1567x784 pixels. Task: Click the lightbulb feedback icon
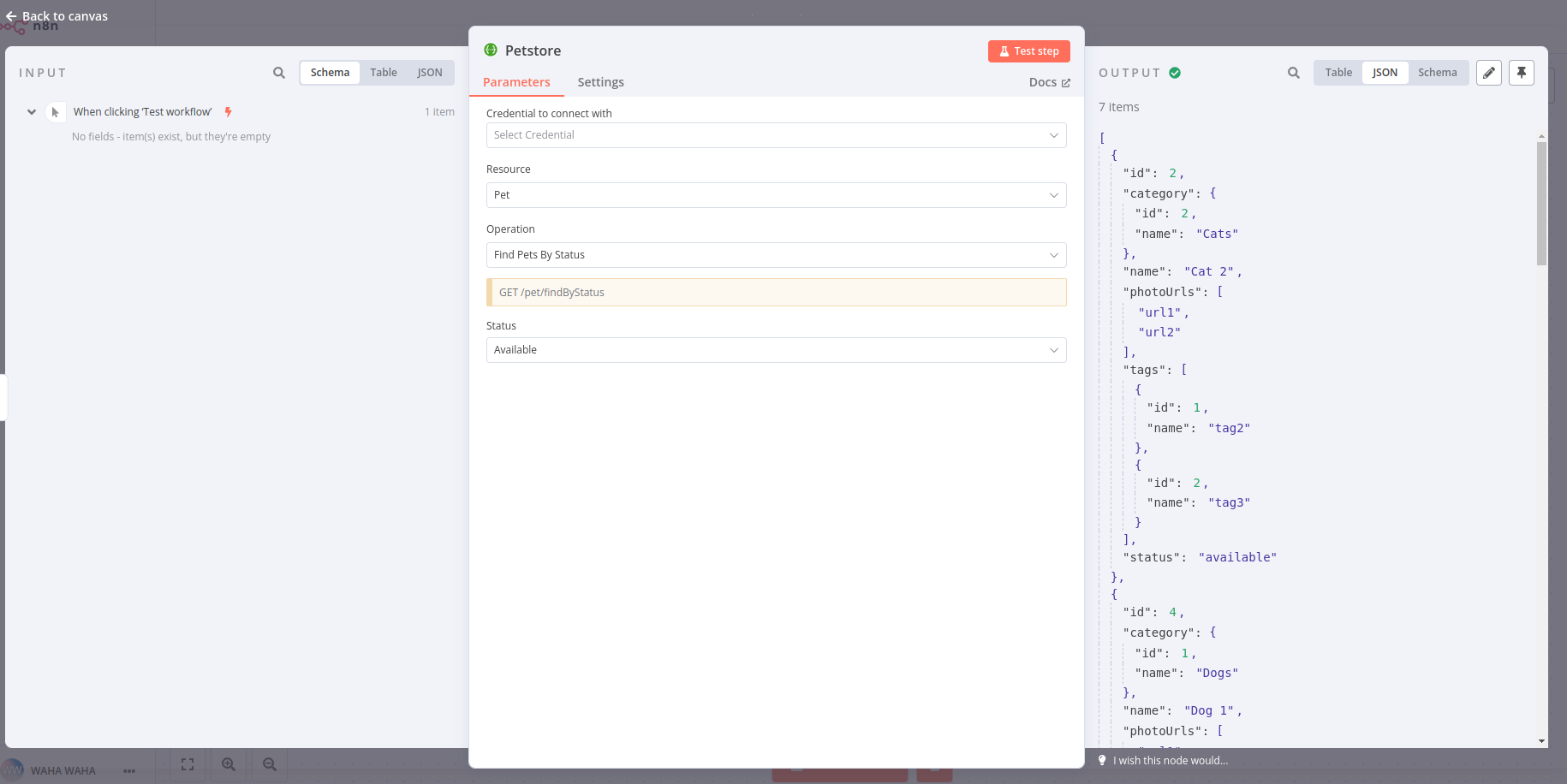(1102, 760)
